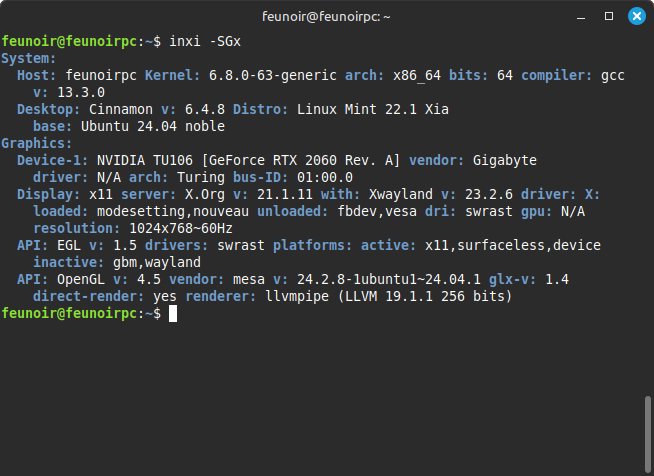Click the inxi -SGx command text
The width and height of the screenshot is (654, 476).
pyautogui.click(x=205, y=41)
